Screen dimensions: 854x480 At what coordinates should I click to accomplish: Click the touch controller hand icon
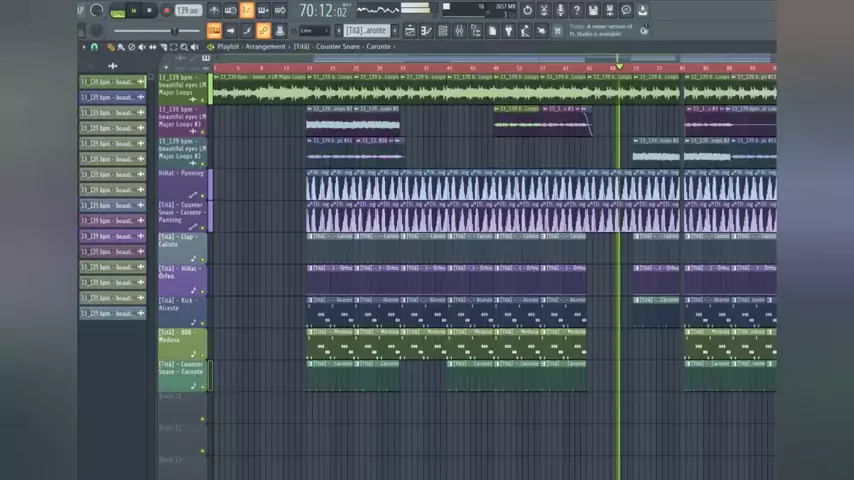click(x=541, y=31)
